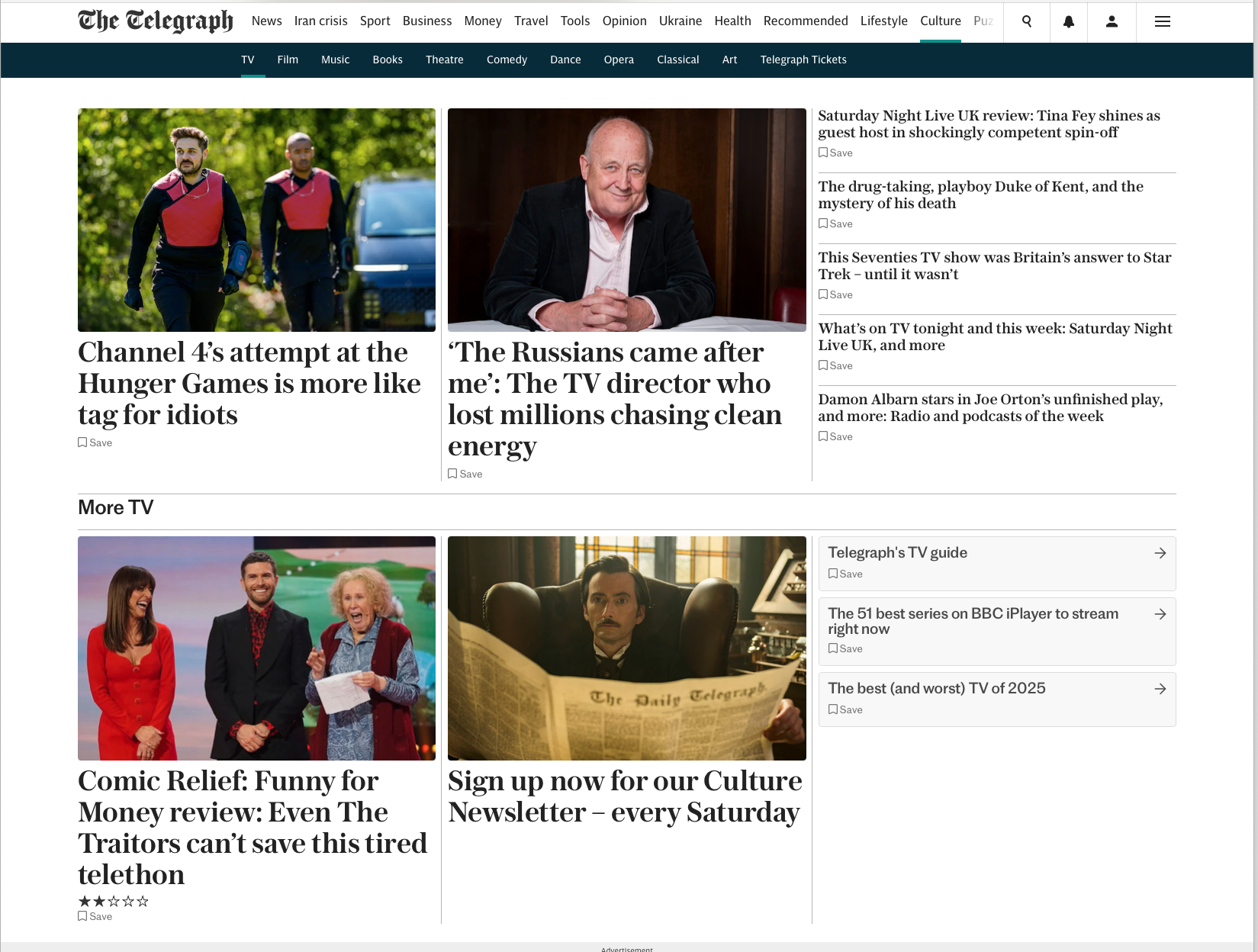Image resolution: width=1258 pixels, height=952 pixels.
Task: Bookmark the Comic Relief review article
Action: 95,916
